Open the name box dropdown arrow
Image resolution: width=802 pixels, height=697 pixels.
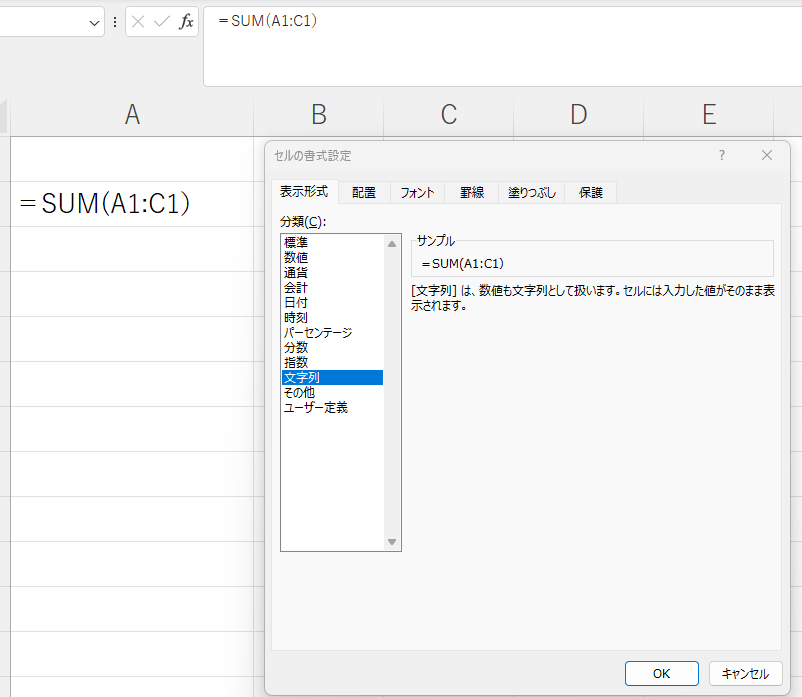click(x=94, y=23)
